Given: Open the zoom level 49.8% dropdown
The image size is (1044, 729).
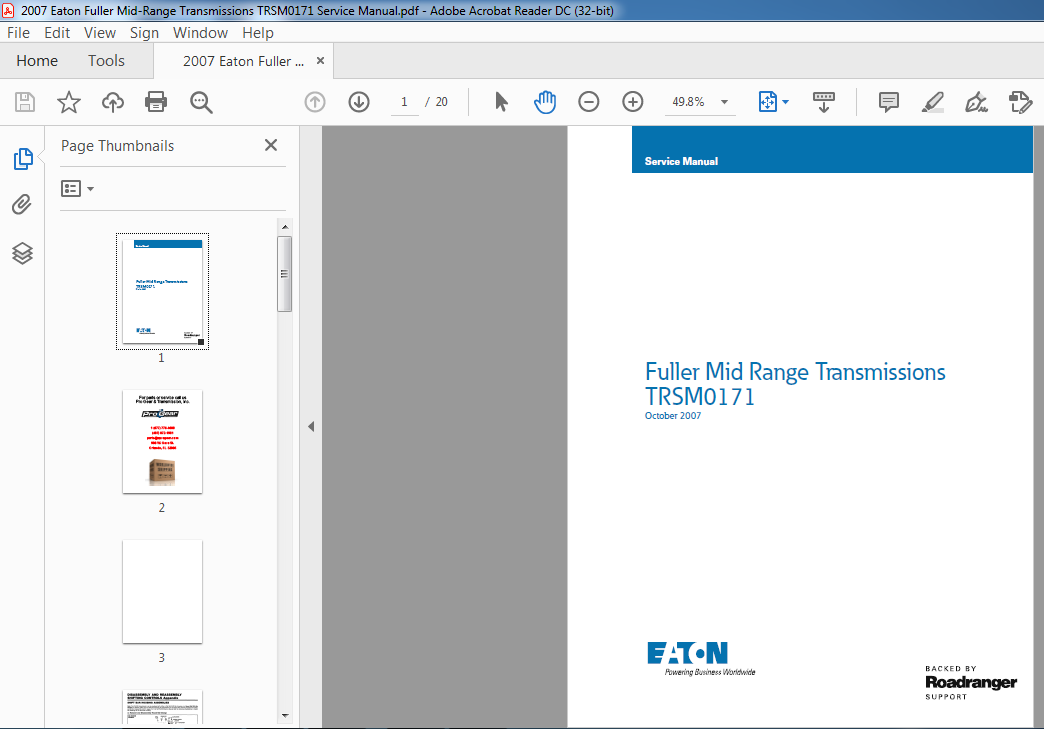Looking at the screenshot, I should (x=724, y=102).
